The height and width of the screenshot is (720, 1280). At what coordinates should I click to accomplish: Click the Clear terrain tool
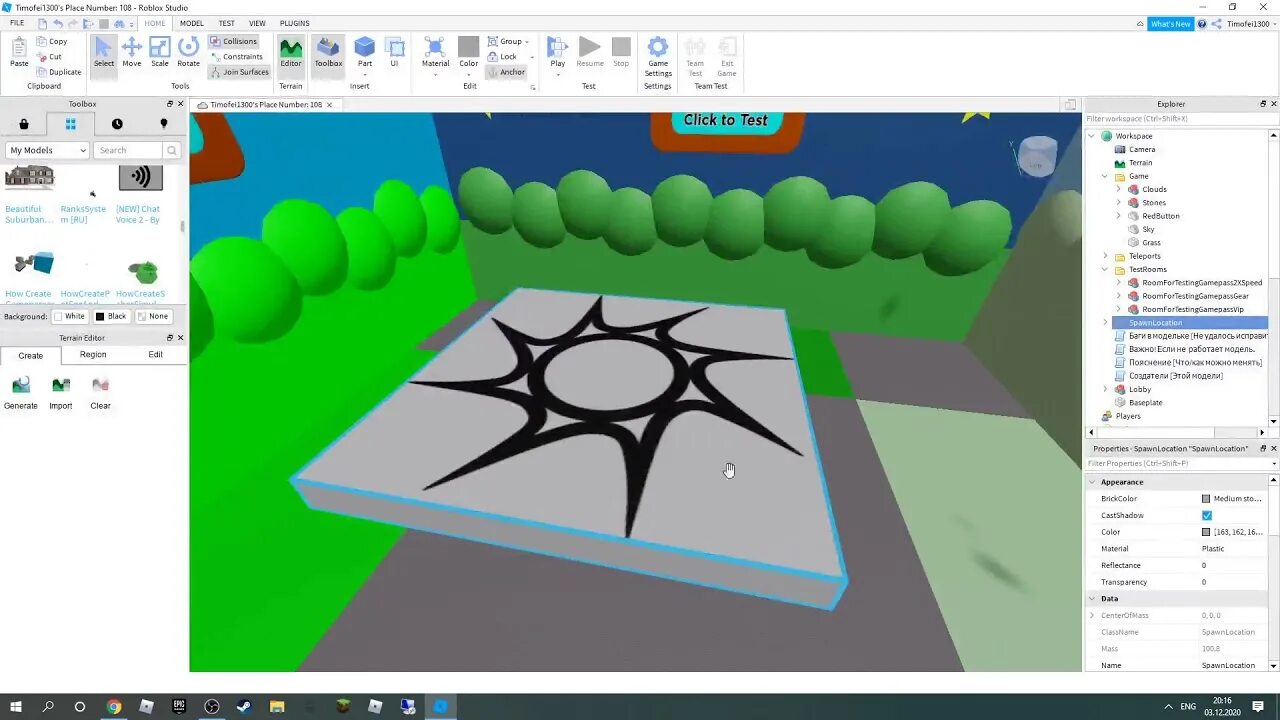[100, 393]
